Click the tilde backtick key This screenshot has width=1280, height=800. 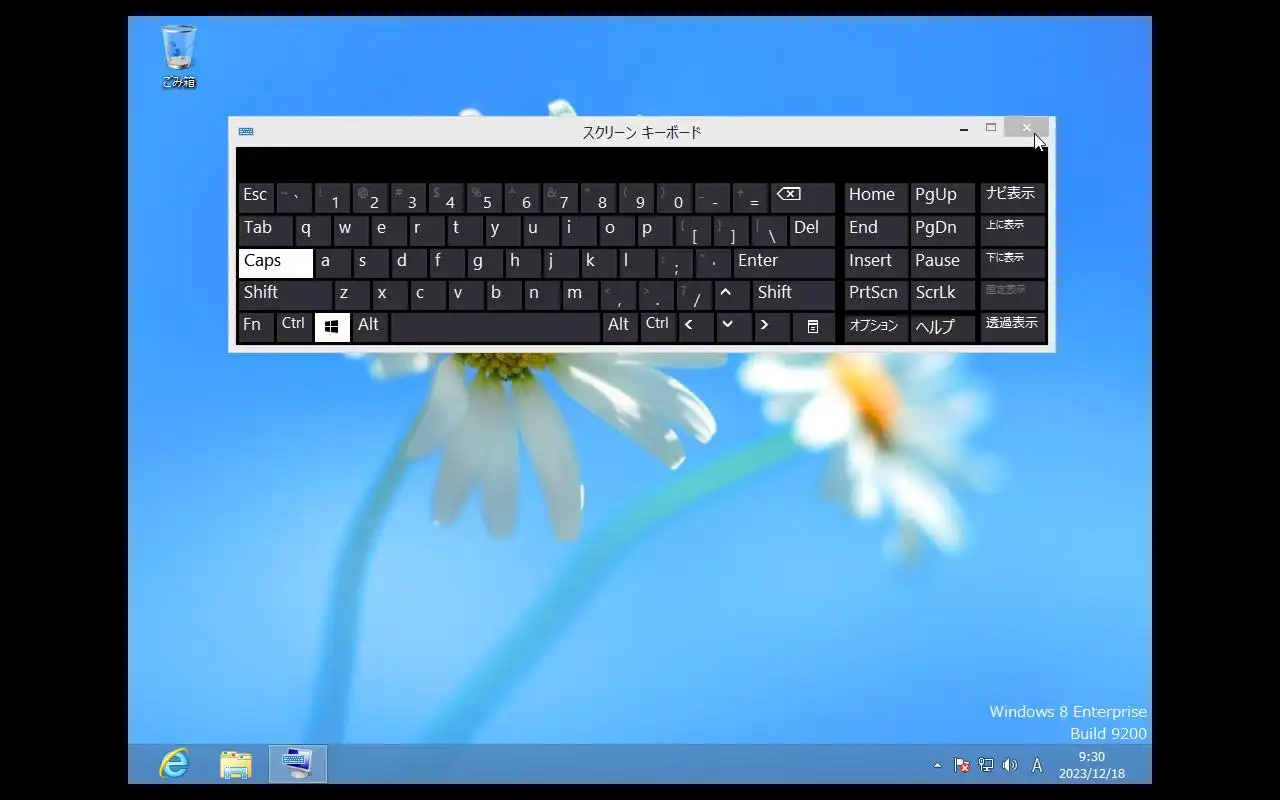[294, 197]
